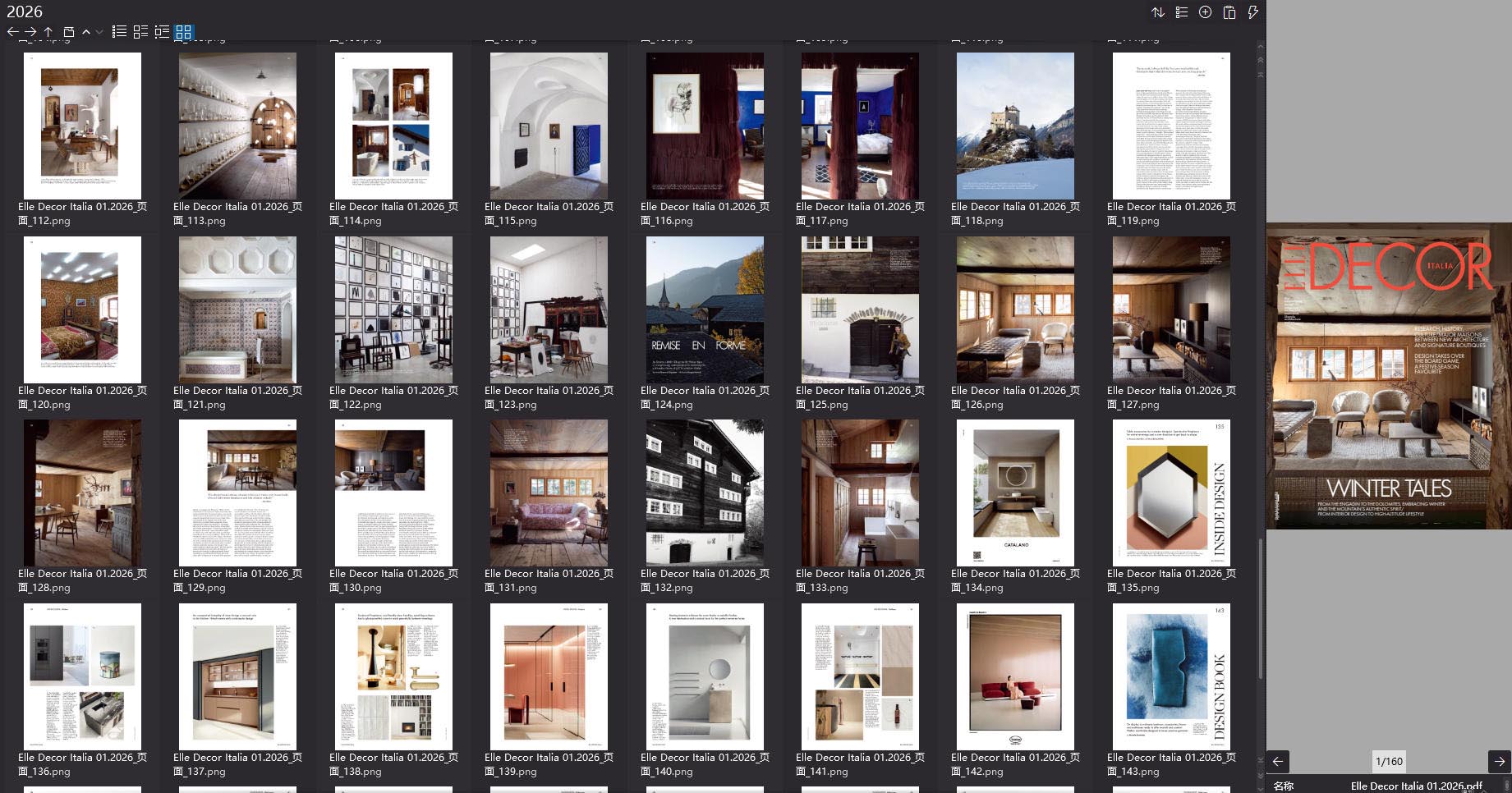1512x793 pixels.
Task: Switch to list view layout
Action: 119,32
